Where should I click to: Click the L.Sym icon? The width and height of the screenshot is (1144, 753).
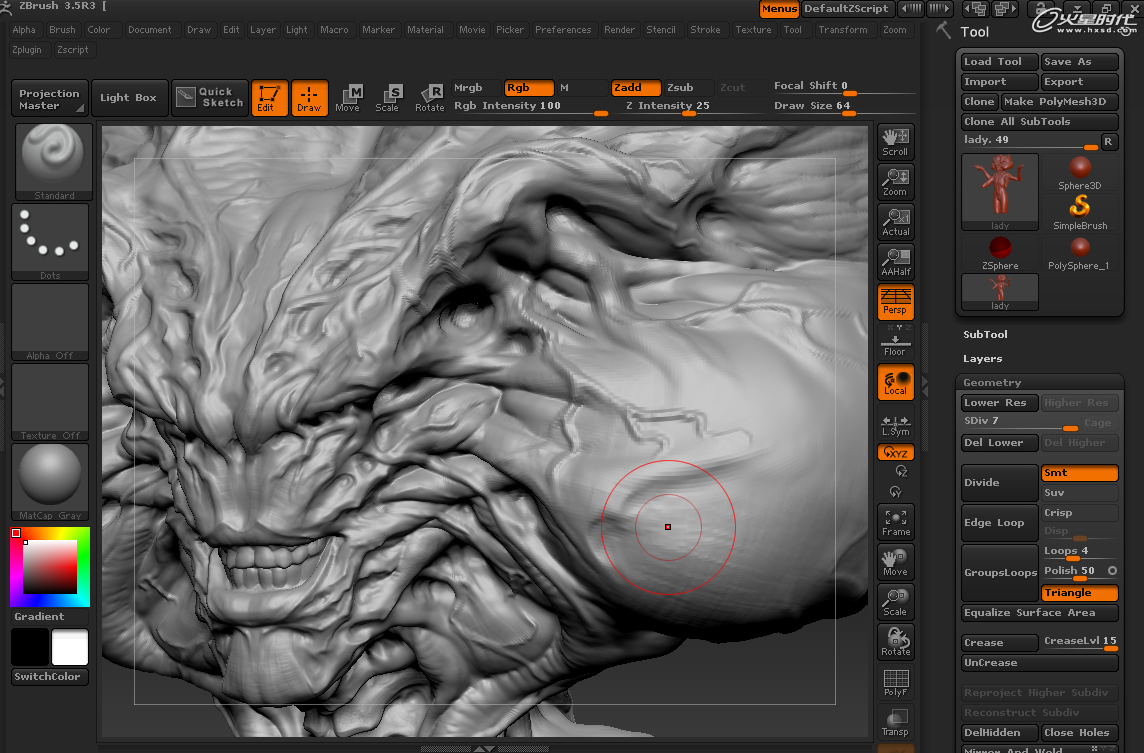[895, 425]
